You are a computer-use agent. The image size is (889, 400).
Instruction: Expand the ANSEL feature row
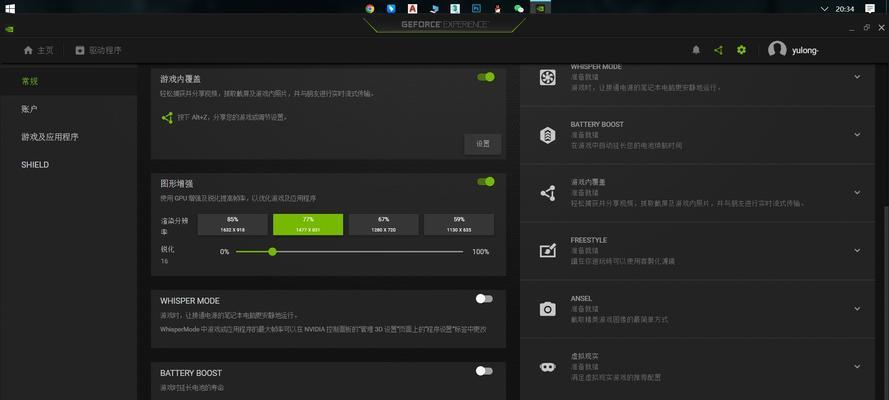857,309
